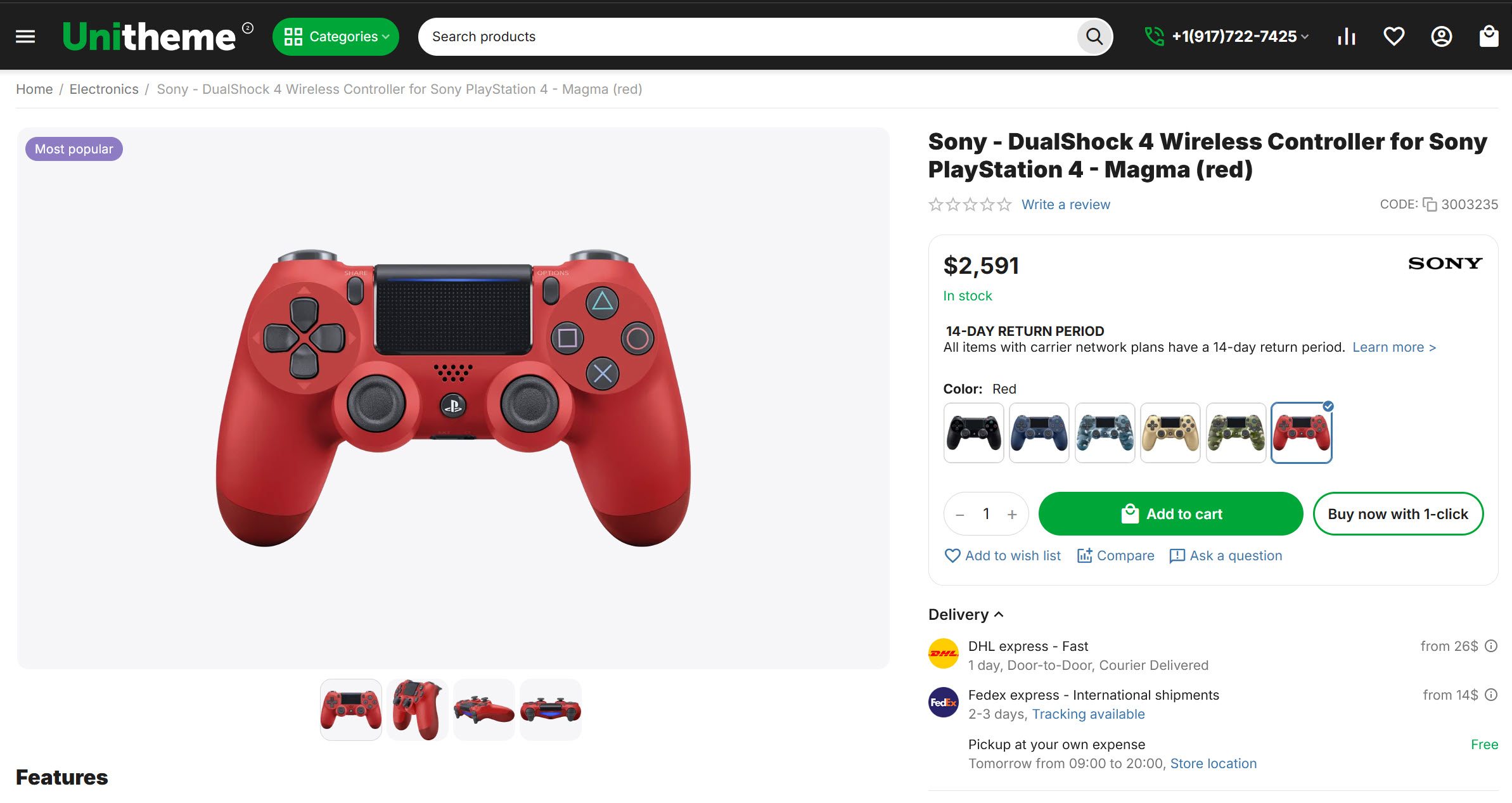Open the Write a review link
The height and width of the screenshot is (803, 1512).
(x=1066, y=205)
